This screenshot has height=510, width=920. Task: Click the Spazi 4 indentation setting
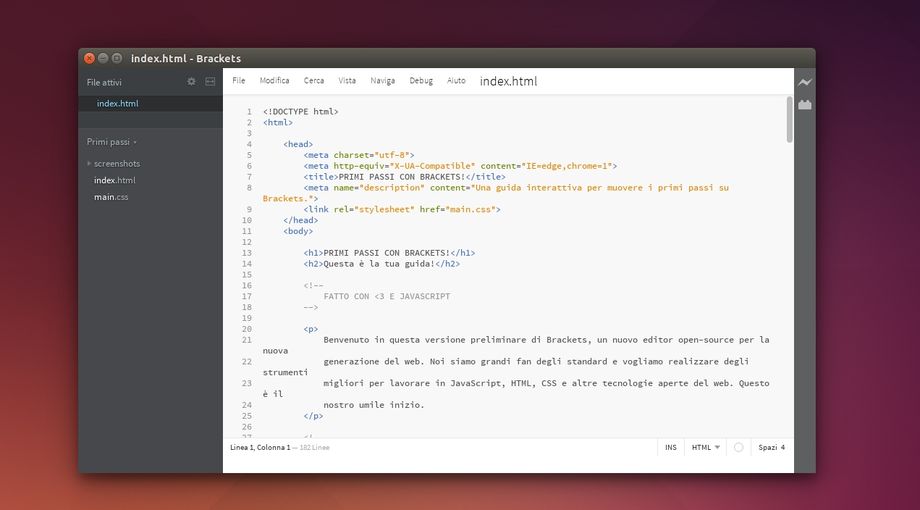[771, 447]
